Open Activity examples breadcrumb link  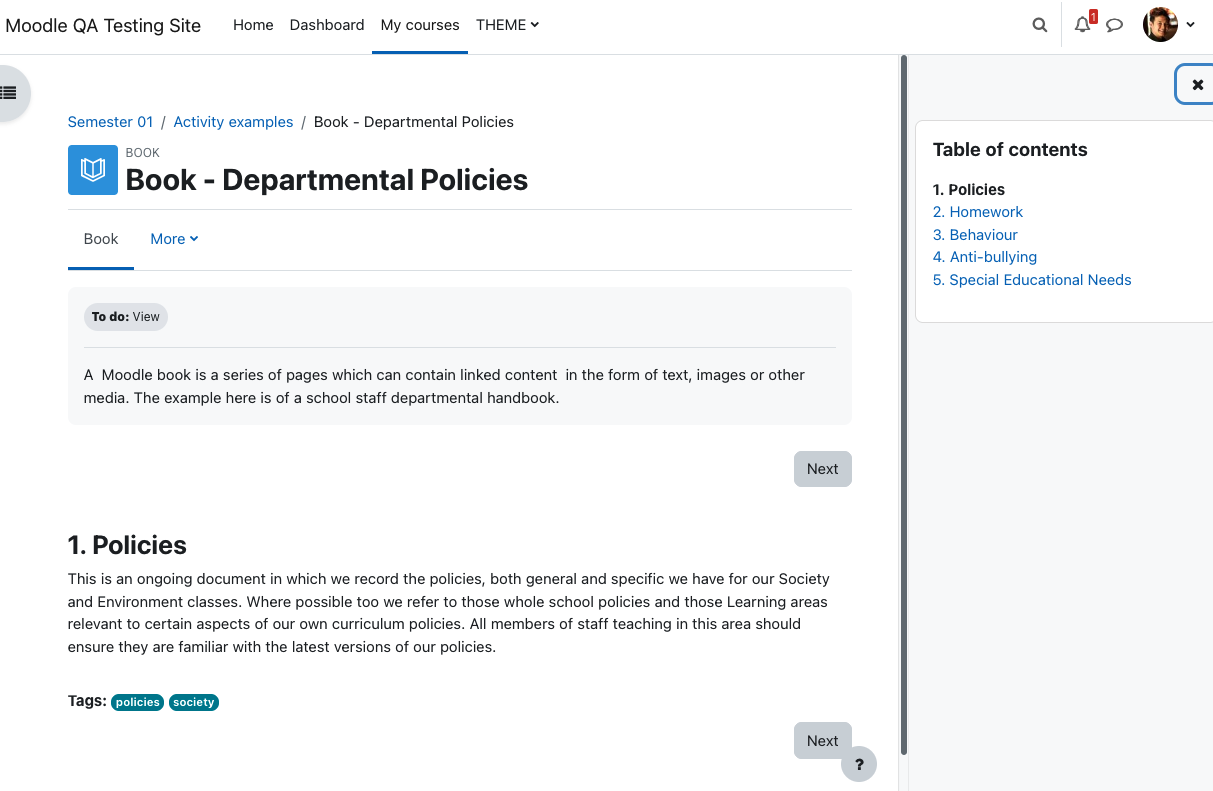tap(233, 122)
